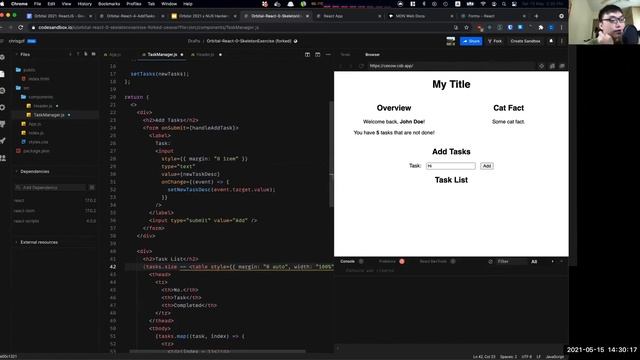
Task: Click the blue Share button
Action: coord(471,41)
